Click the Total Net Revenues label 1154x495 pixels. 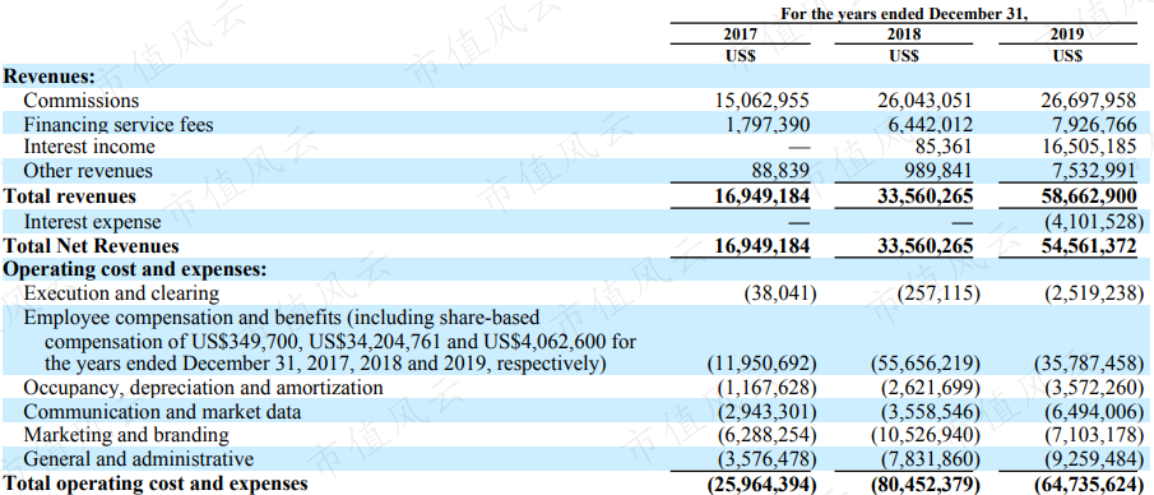[91, 245]
